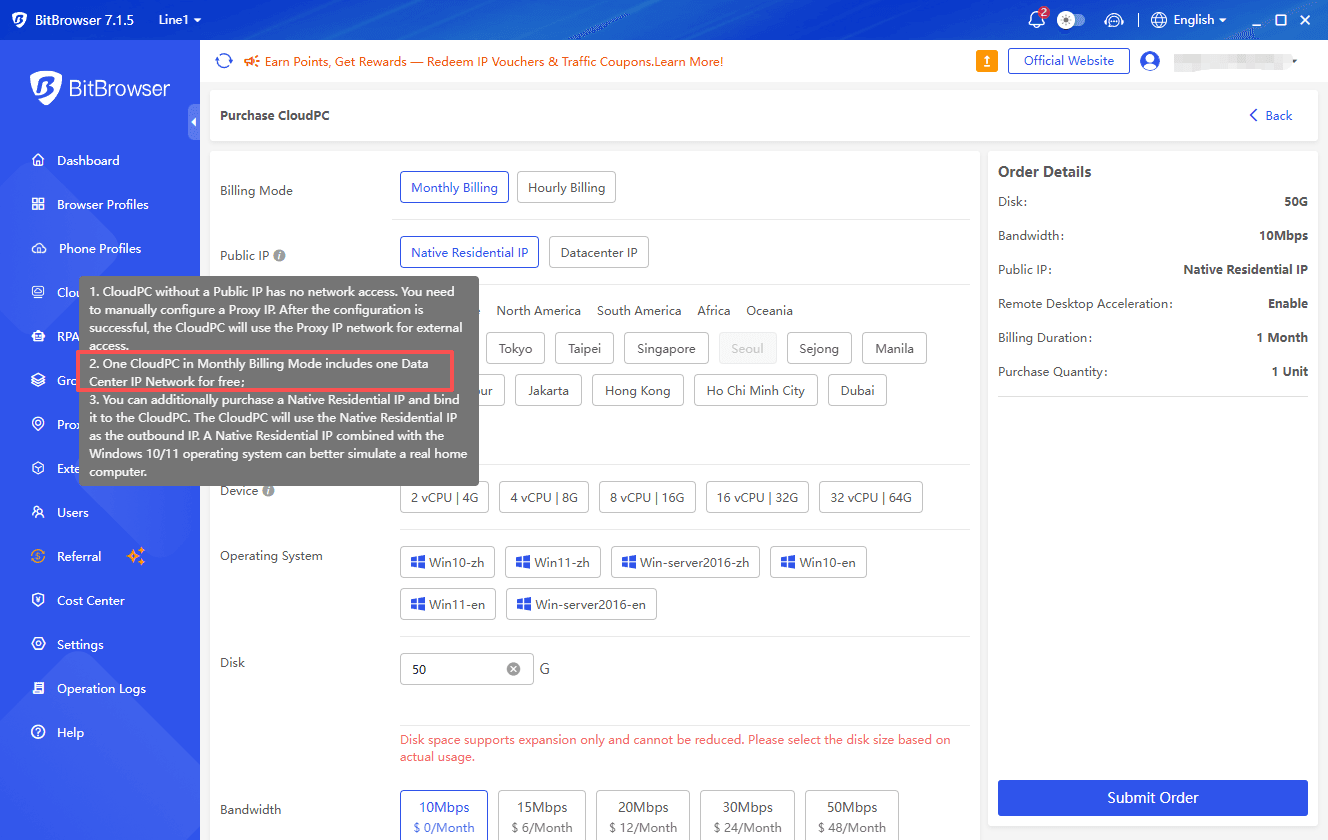
Task: Switch to the Oceania region tab
Action: (769, 310)
